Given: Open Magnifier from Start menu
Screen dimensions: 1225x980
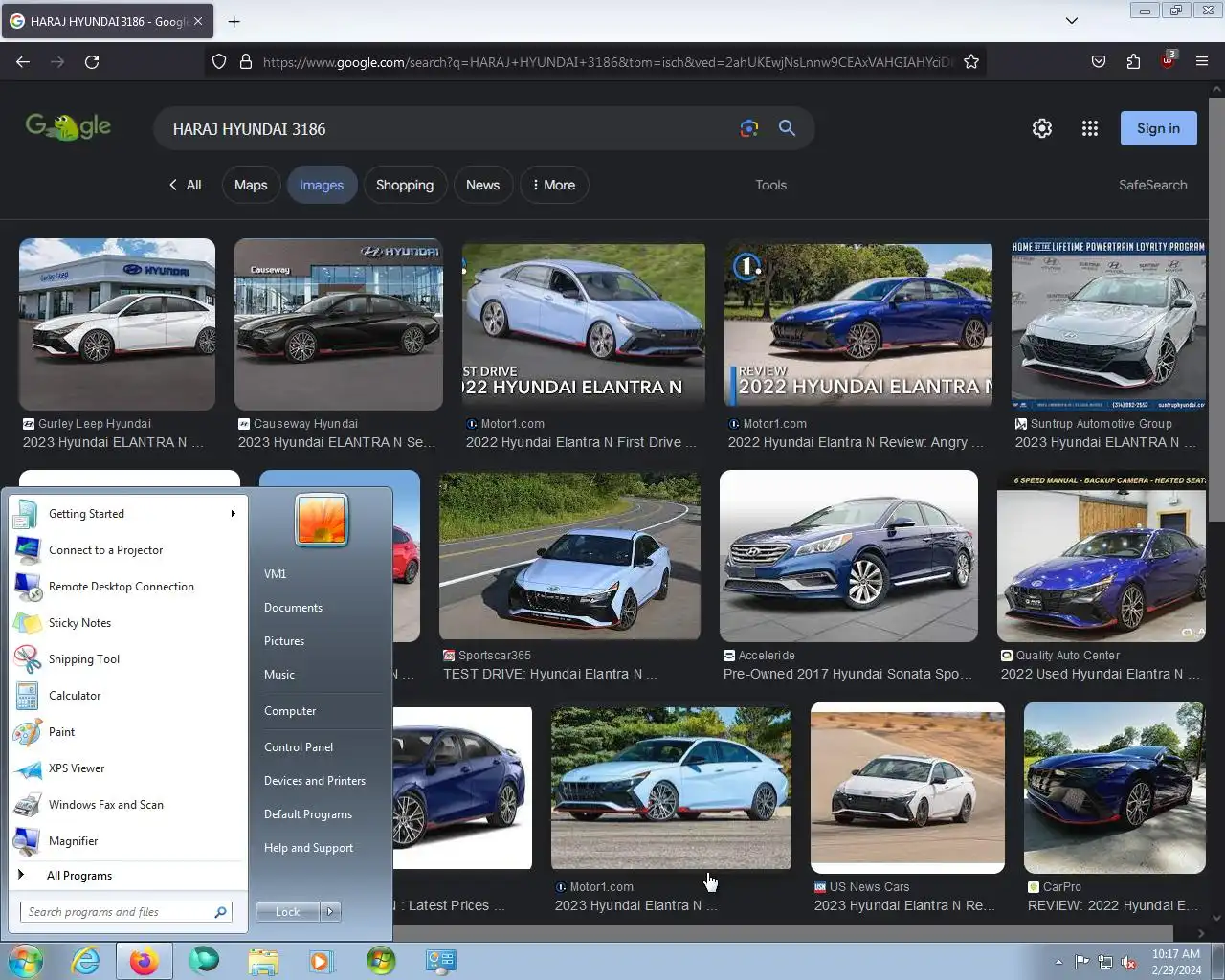Looking at the screenshot, I should coord(128,841).
